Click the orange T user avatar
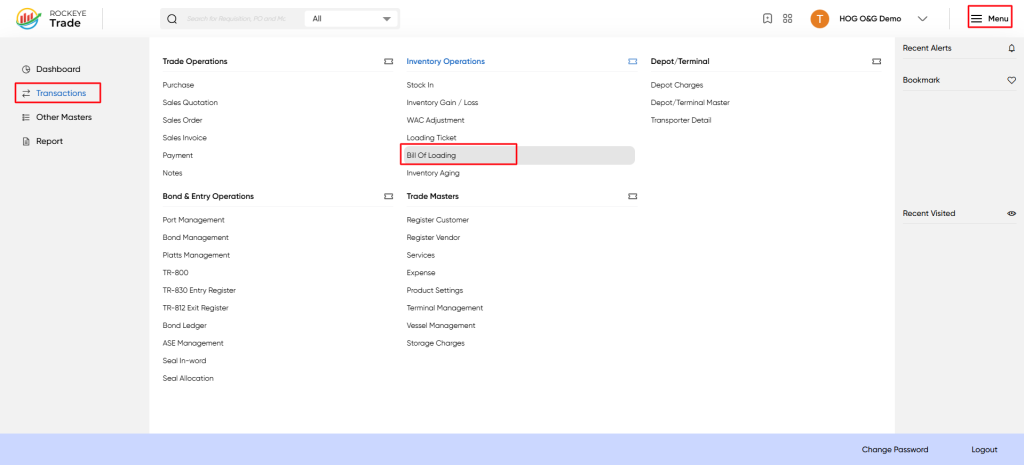The image size is (1024, 465). click(x=820, y=19)
